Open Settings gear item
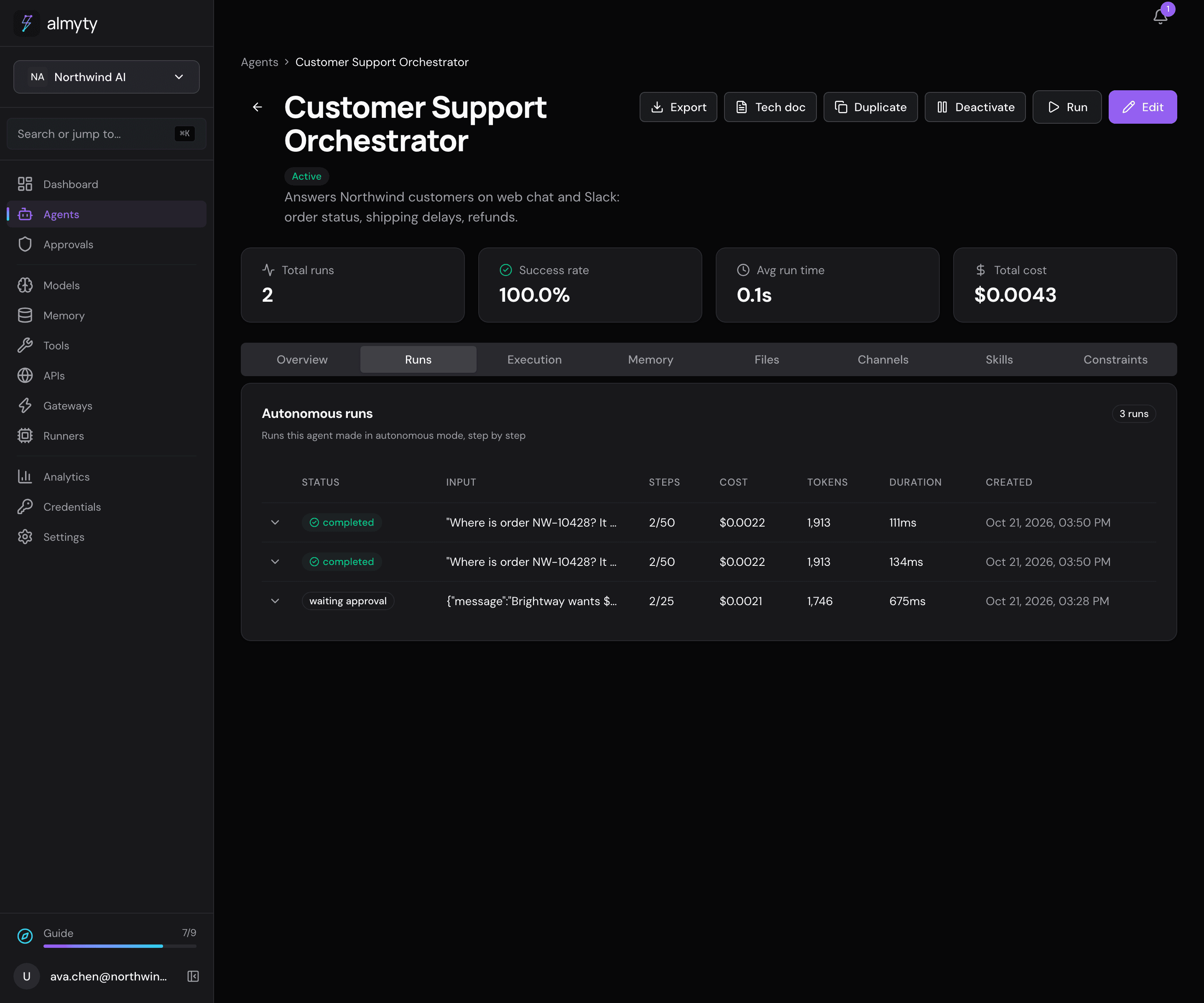This screenshot has height=1003, width=1204. (106, 537)
